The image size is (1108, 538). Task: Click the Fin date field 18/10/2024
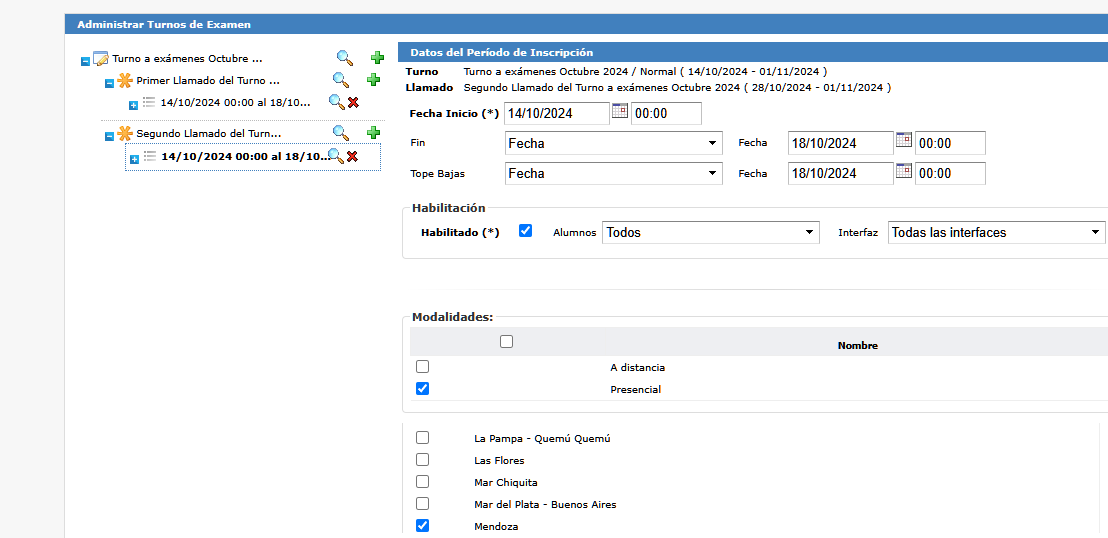pyautogui.click(x=841, y=144)
